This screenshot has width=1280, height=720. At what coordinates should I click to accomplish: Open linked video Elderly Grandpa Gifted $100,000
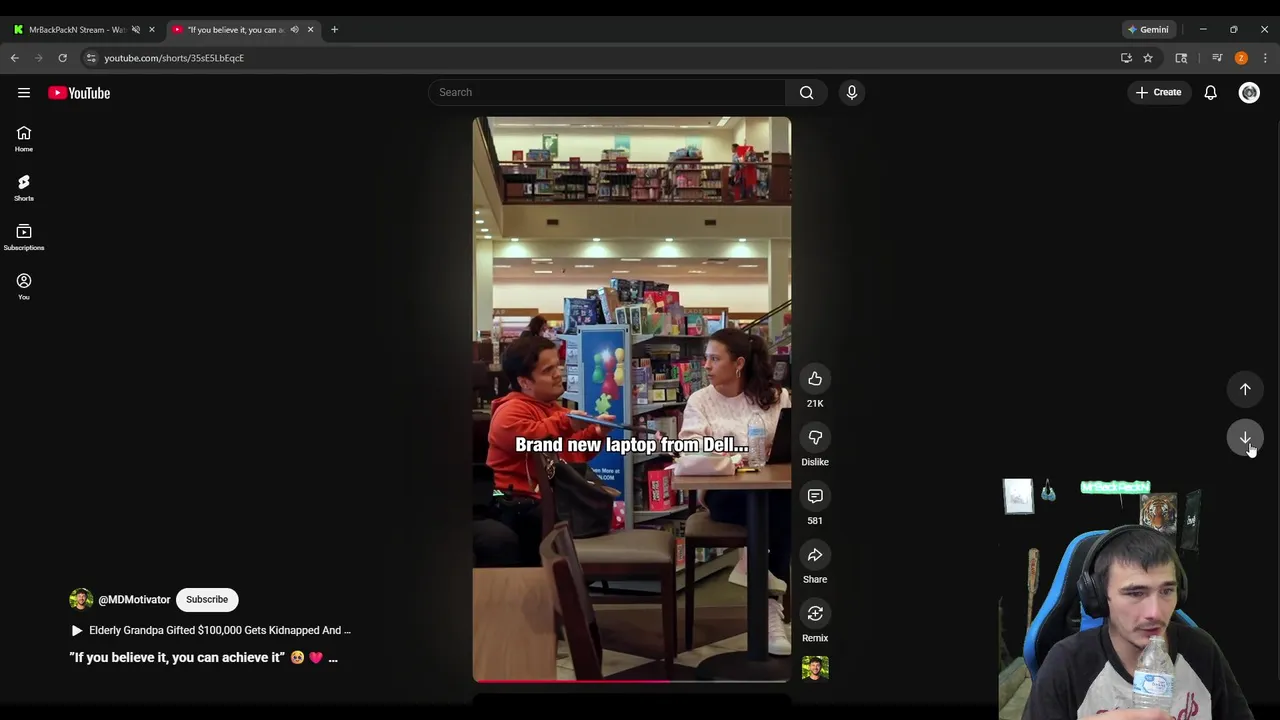tap(211, 630)
